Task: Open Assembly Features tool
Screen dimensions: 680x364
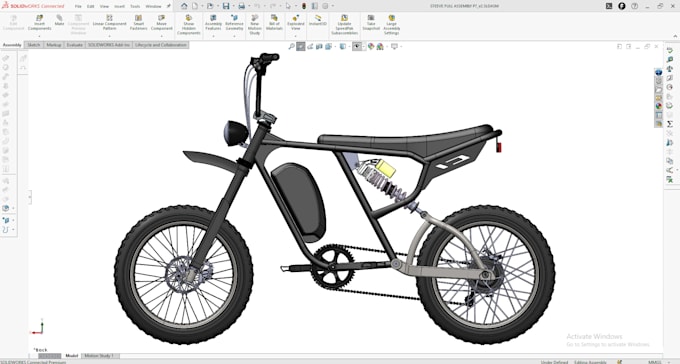Action: point(213,23)
